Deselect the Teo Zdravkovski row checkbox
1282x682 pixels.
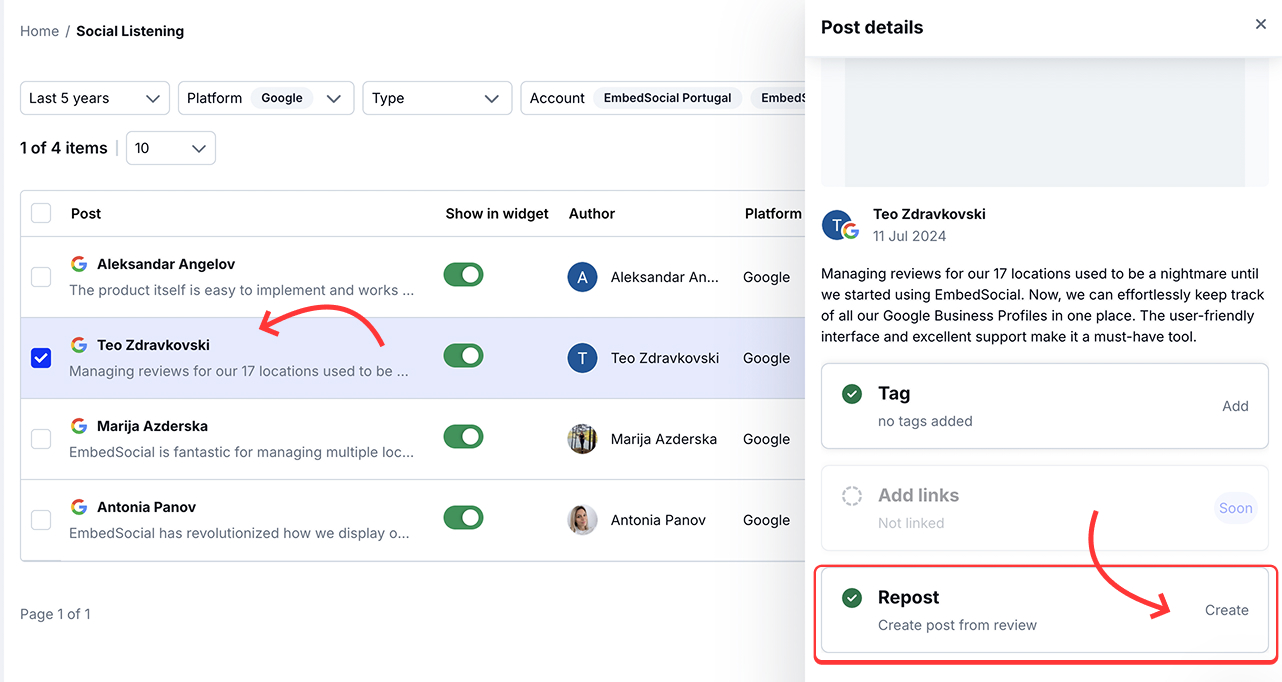[x=41, y=357]
